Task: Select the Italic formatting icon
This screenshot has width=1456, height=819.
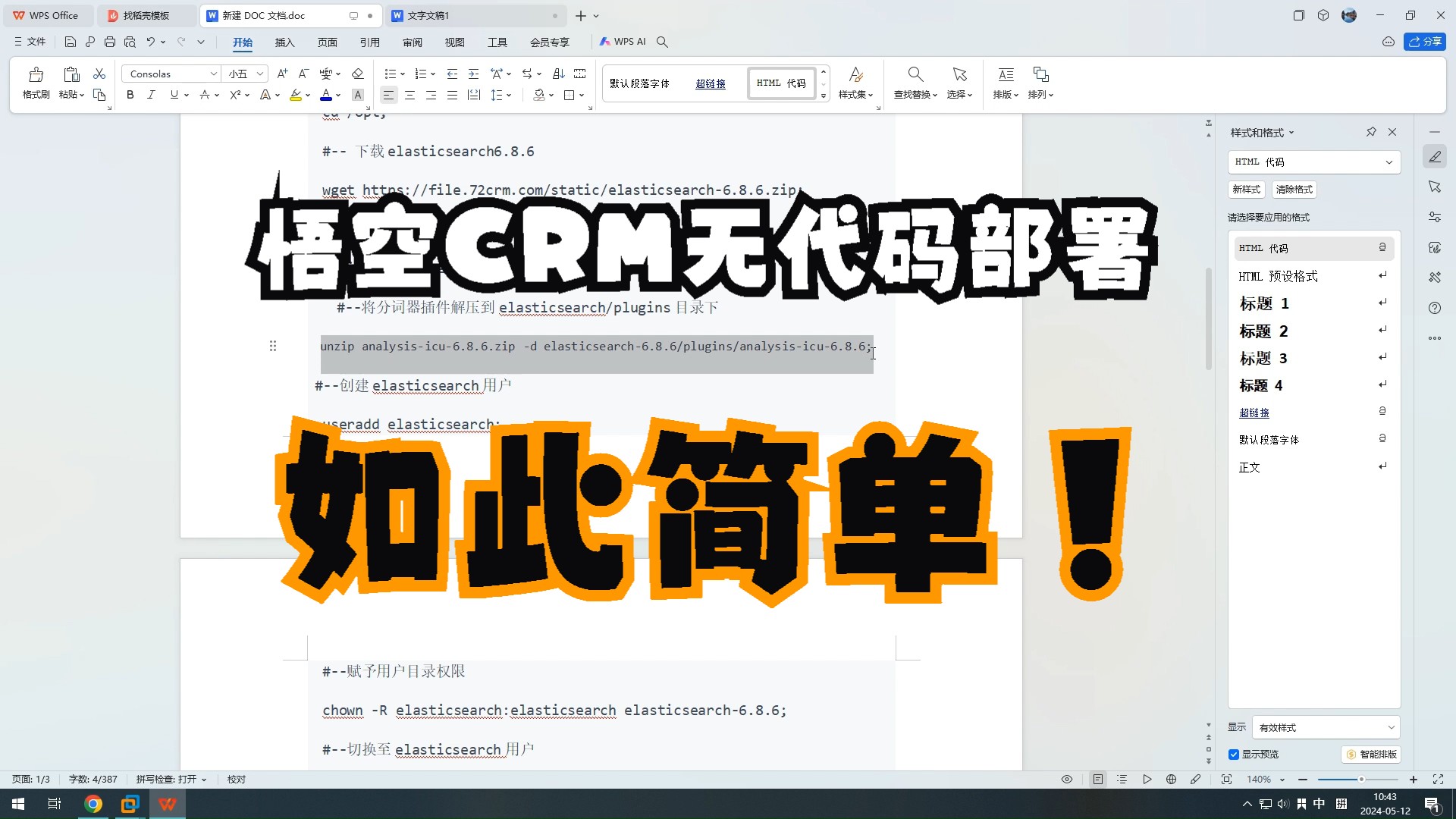Action: [x=151, y=95]
